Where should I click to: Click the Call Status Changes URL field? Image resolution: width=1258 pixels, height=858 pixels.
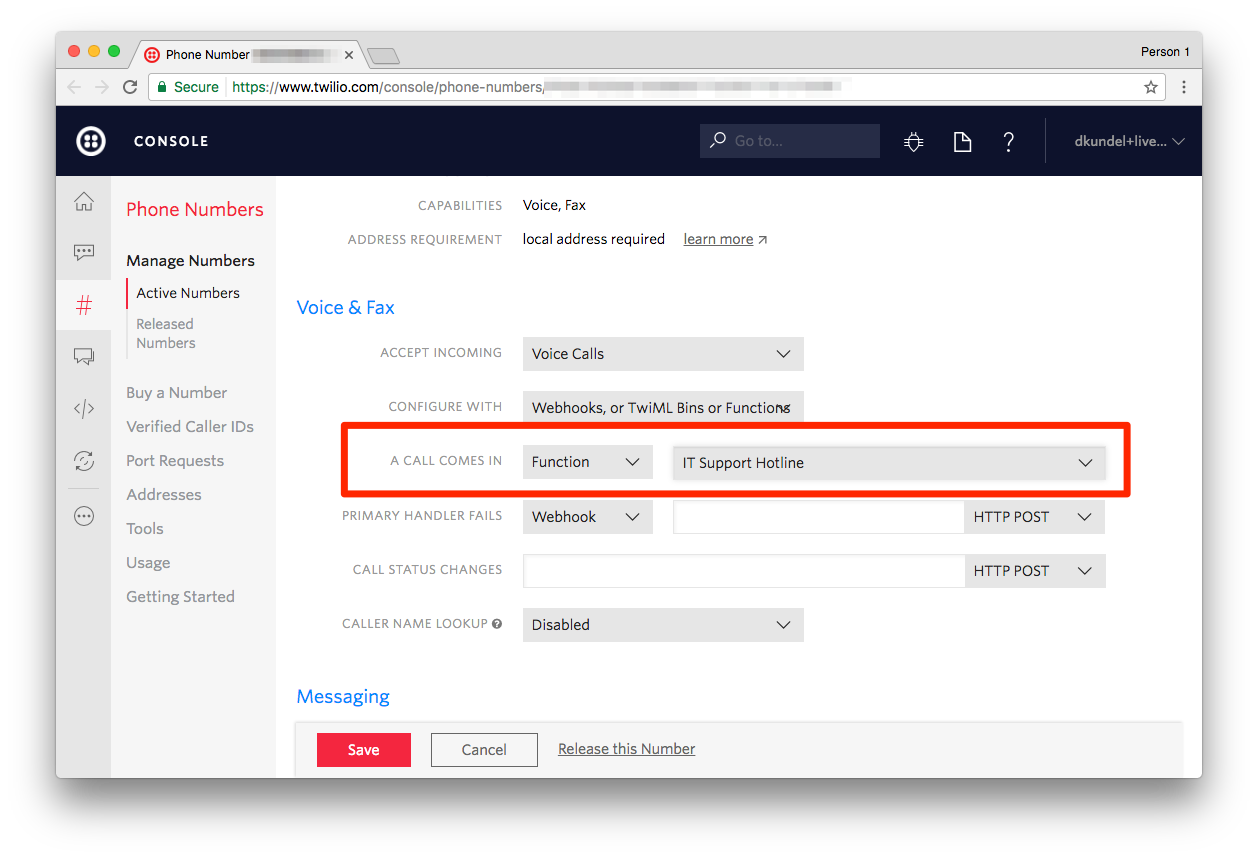743,571
